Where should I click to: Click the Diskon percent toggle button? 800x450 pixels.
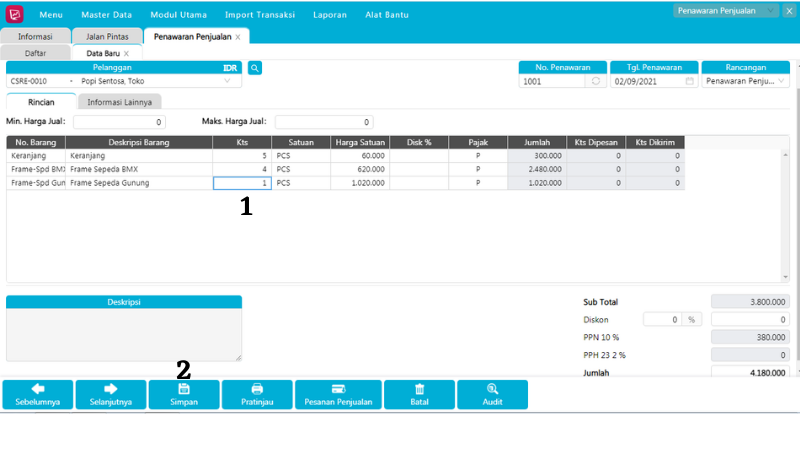[691, 320]
